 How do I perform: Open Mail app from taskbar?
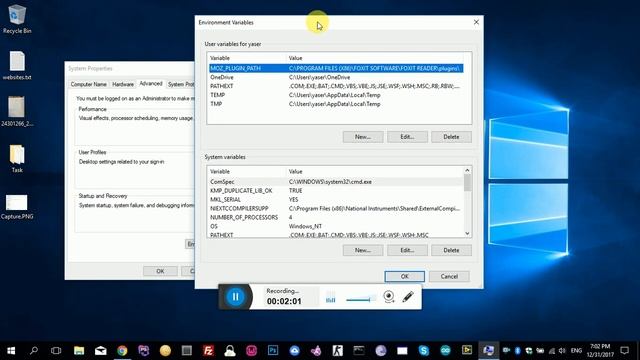[x=100, y=350]
